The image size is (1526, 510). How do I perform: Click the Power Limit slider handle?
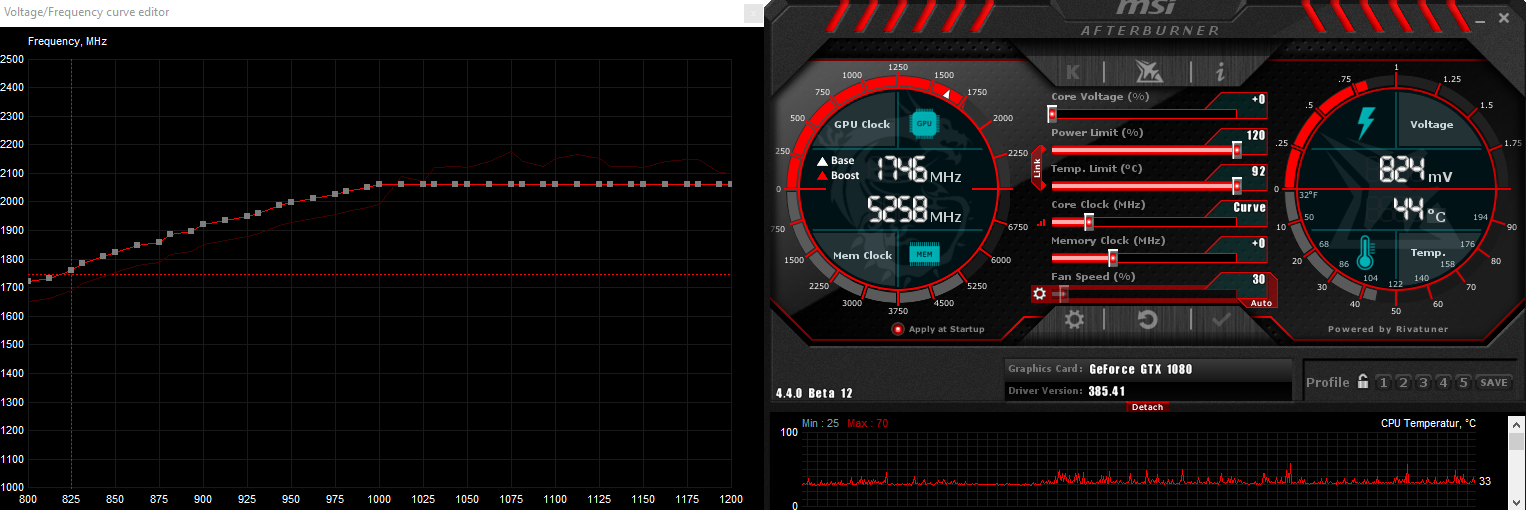(1237, 150)
